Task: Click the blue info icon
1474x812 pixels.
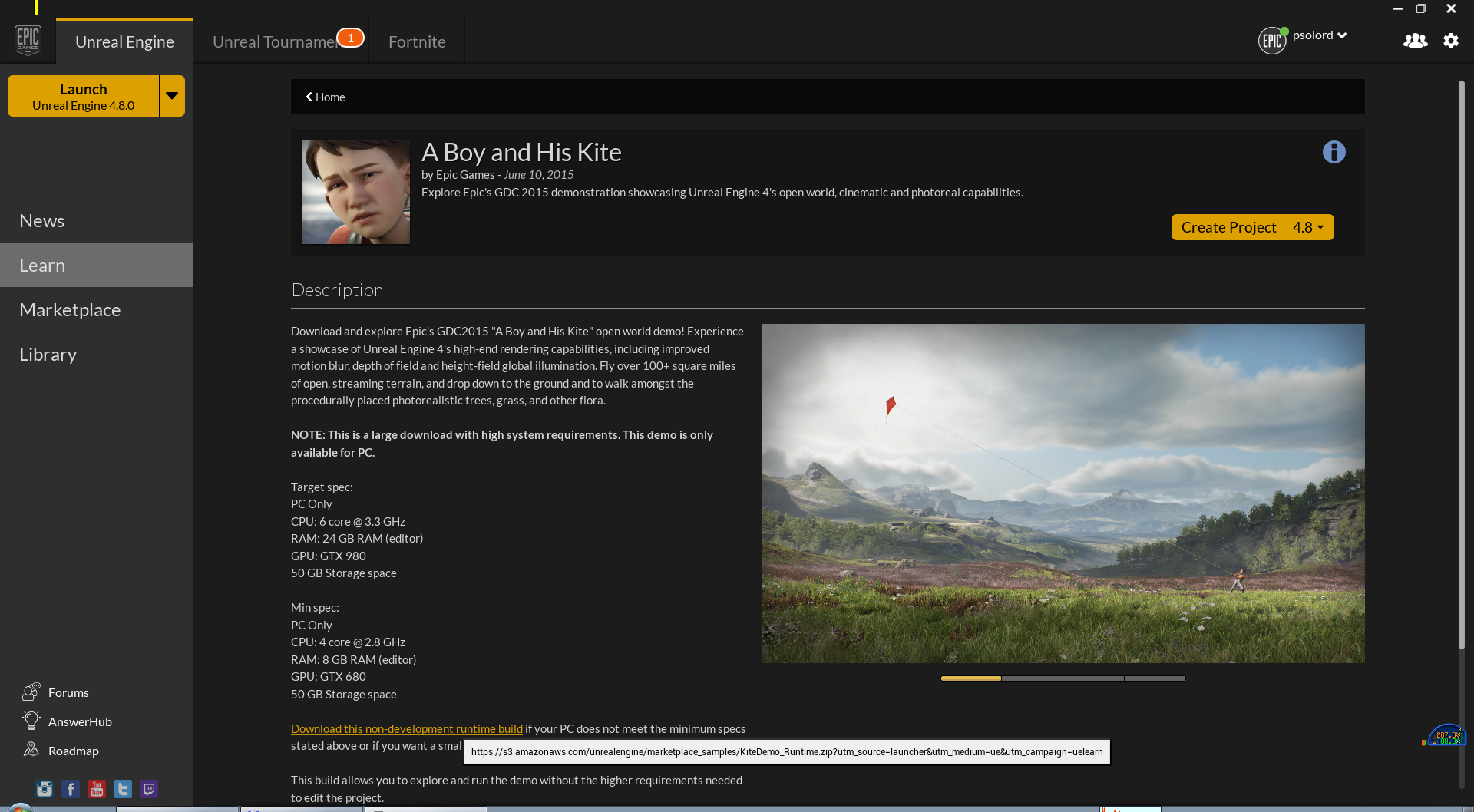Action: 1334,152
